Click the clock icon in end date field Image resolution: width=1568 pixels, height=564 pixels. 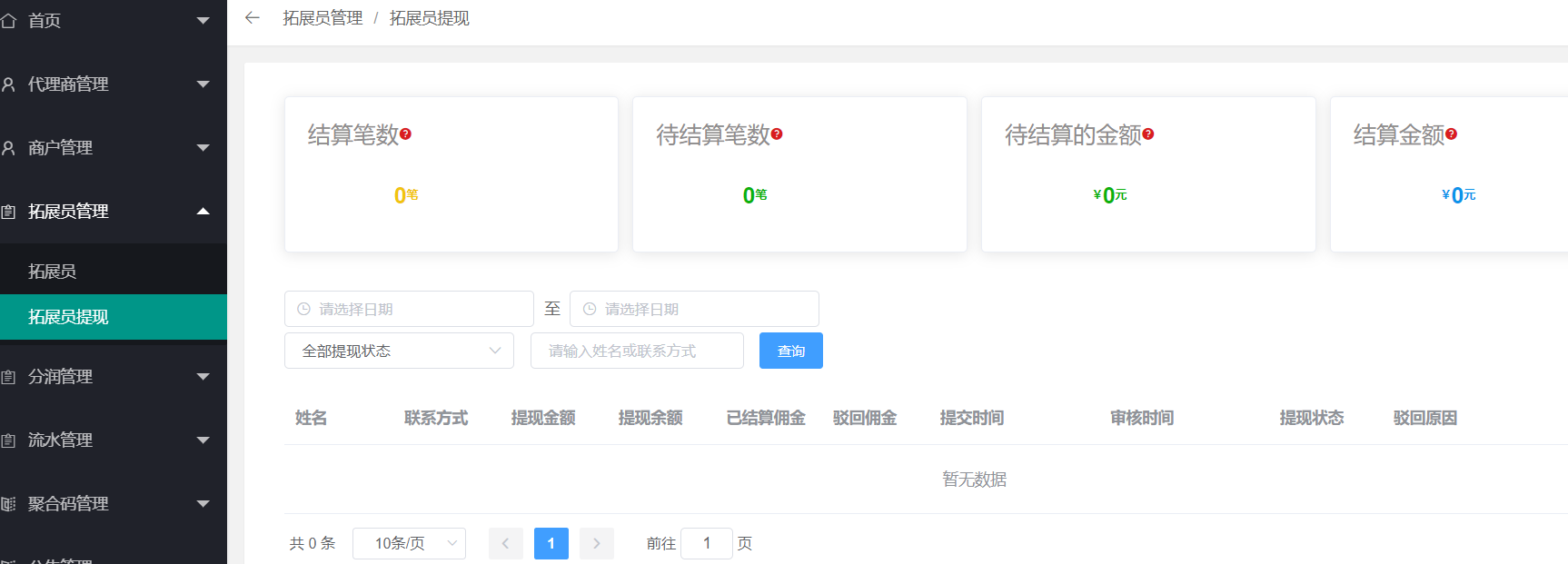click(590, 309)
